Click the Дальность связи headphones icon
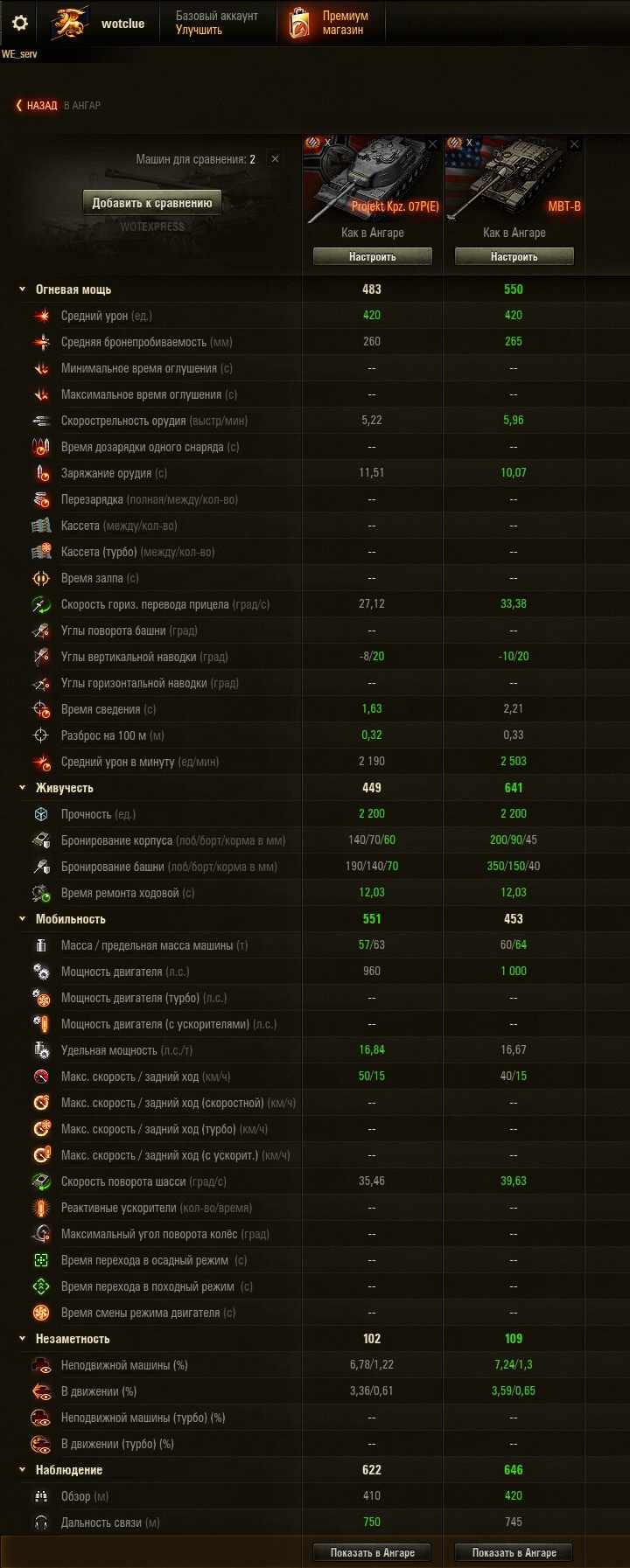Image resolution: width=630 pixels, height=1568 pixels. click(x=41, y=1523)
